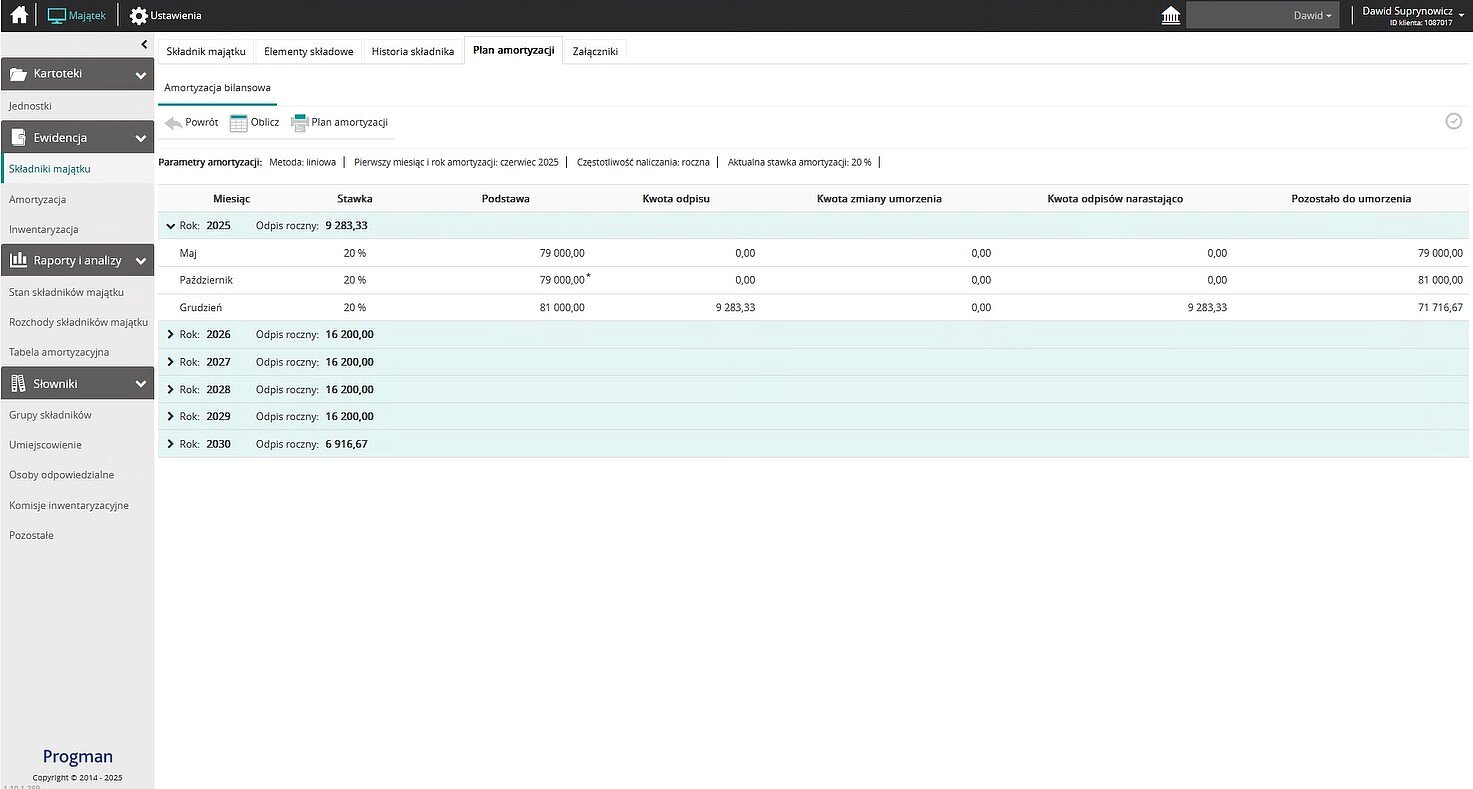The height and width of the screenshot is (789, 1473).
Task: Collapse the Kartoteki sidebar section
Action: pyautogui.click(x=141, y=74)
